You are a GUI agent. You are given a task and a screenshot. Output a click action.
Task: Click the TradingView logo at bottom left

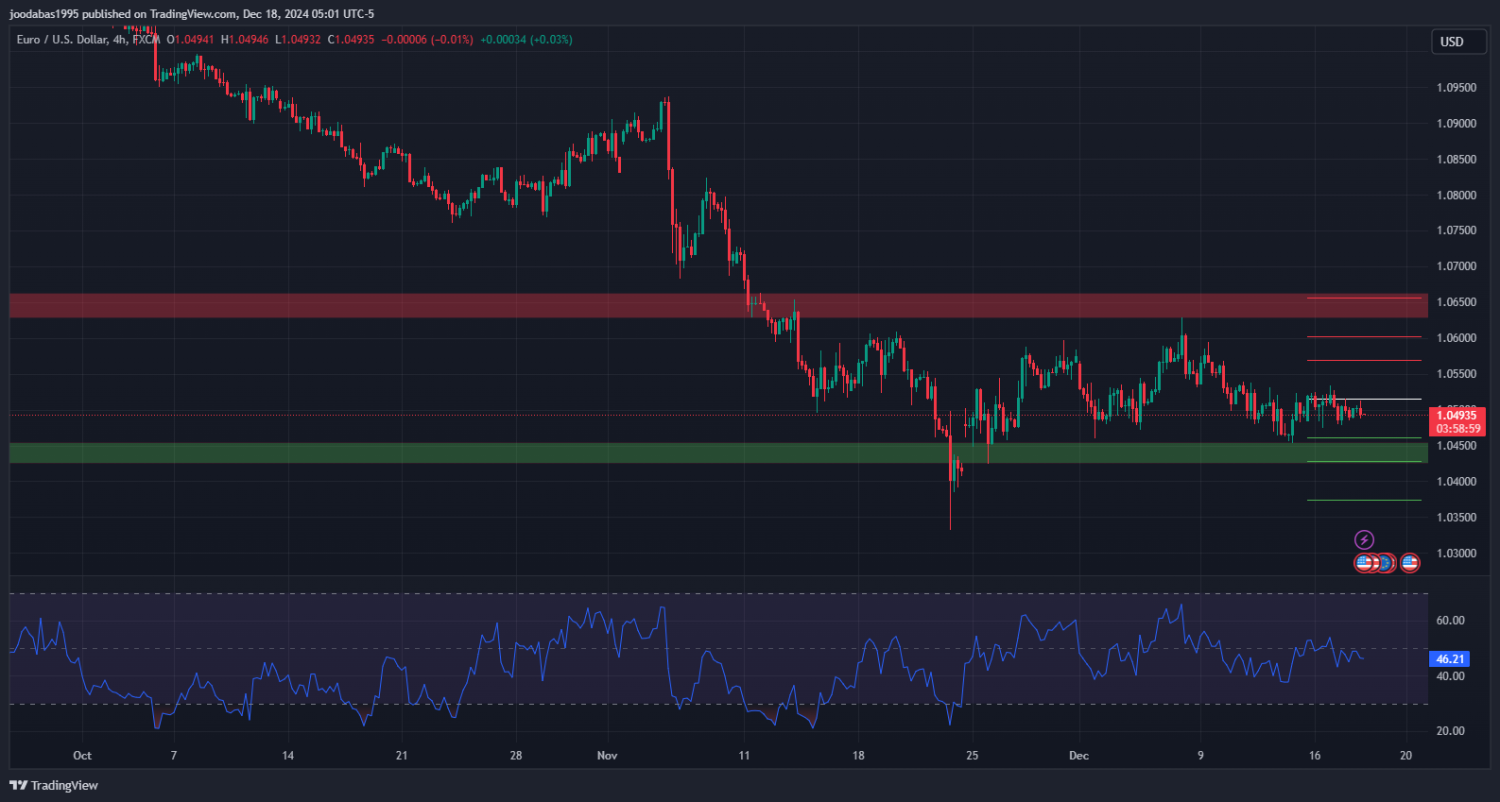54,785
